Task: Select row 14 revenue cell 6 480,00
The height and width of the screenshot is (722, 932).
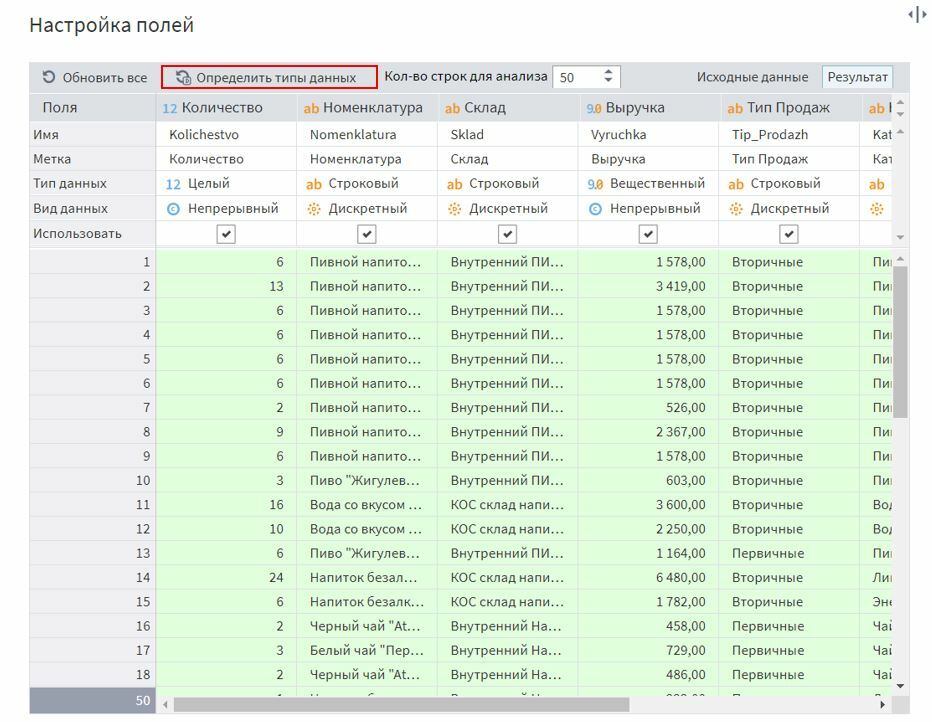Action: pyautogui.click(x=648, y=578)
